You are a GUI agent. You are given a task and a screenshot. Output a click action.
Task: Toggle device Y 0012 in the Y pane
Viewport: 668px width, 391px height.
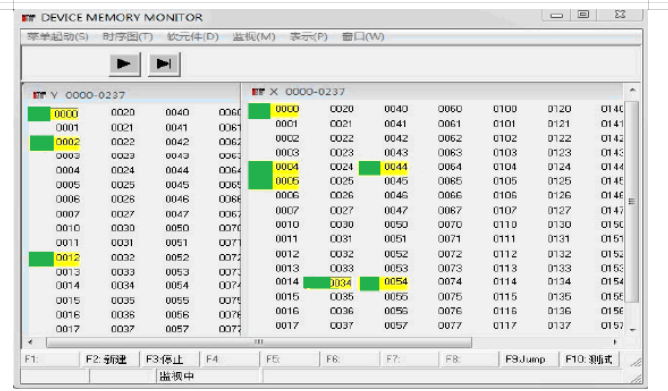coord(67,258)
